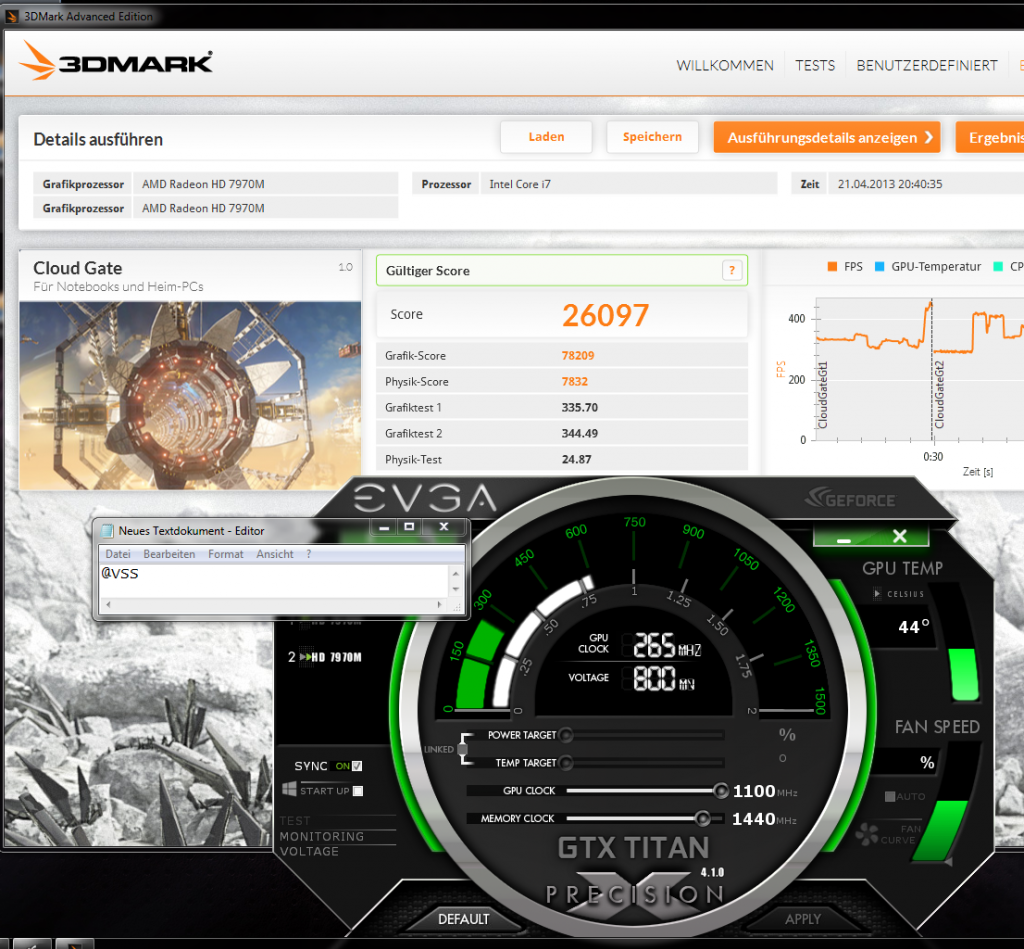Image resolution: width=1024 pixels, height=949 pixels.
Task: Toggle the GPU-Temperatur legend entry
Action: tap(928, 266)
